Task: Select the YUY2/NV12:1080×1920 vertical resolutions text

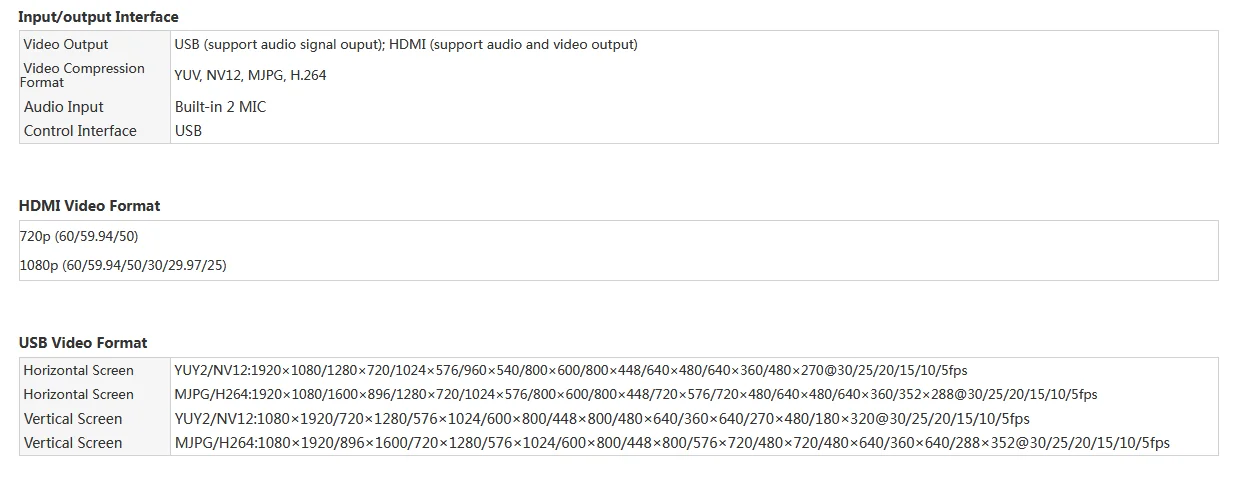Action: (601, 419)
